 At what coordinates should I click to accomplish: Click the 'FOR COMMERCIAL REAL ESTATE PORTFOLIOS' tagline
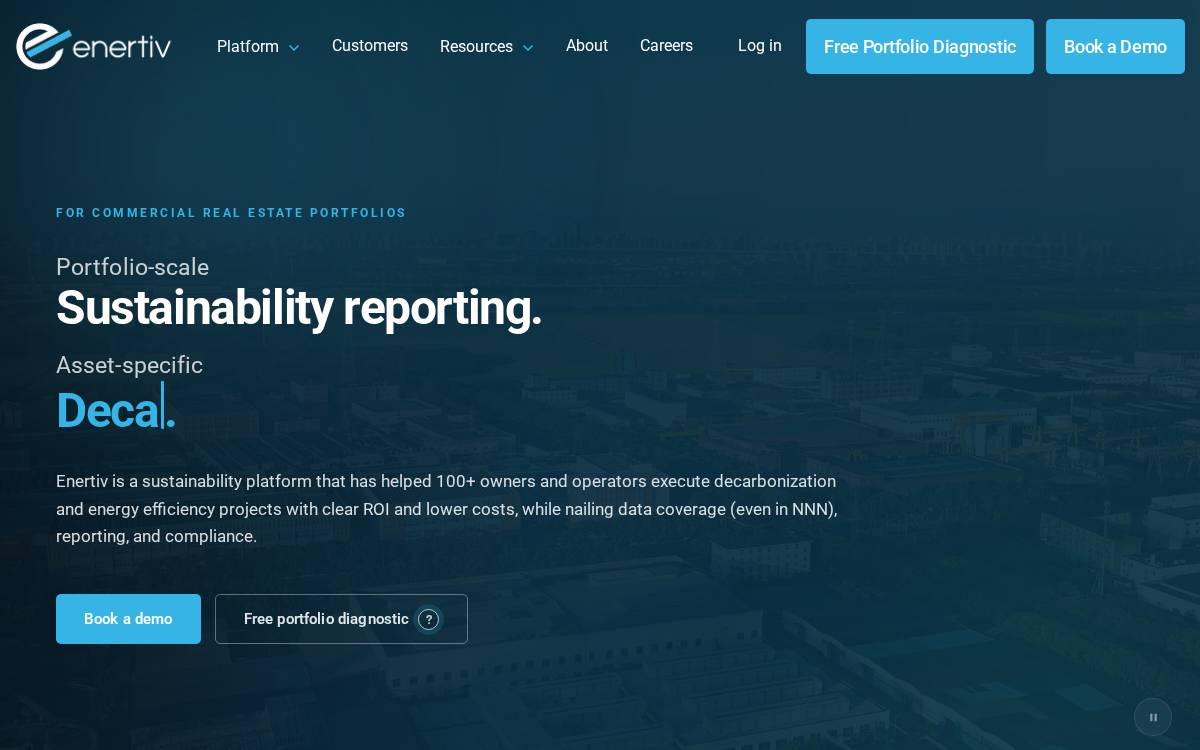coord(231,213)
